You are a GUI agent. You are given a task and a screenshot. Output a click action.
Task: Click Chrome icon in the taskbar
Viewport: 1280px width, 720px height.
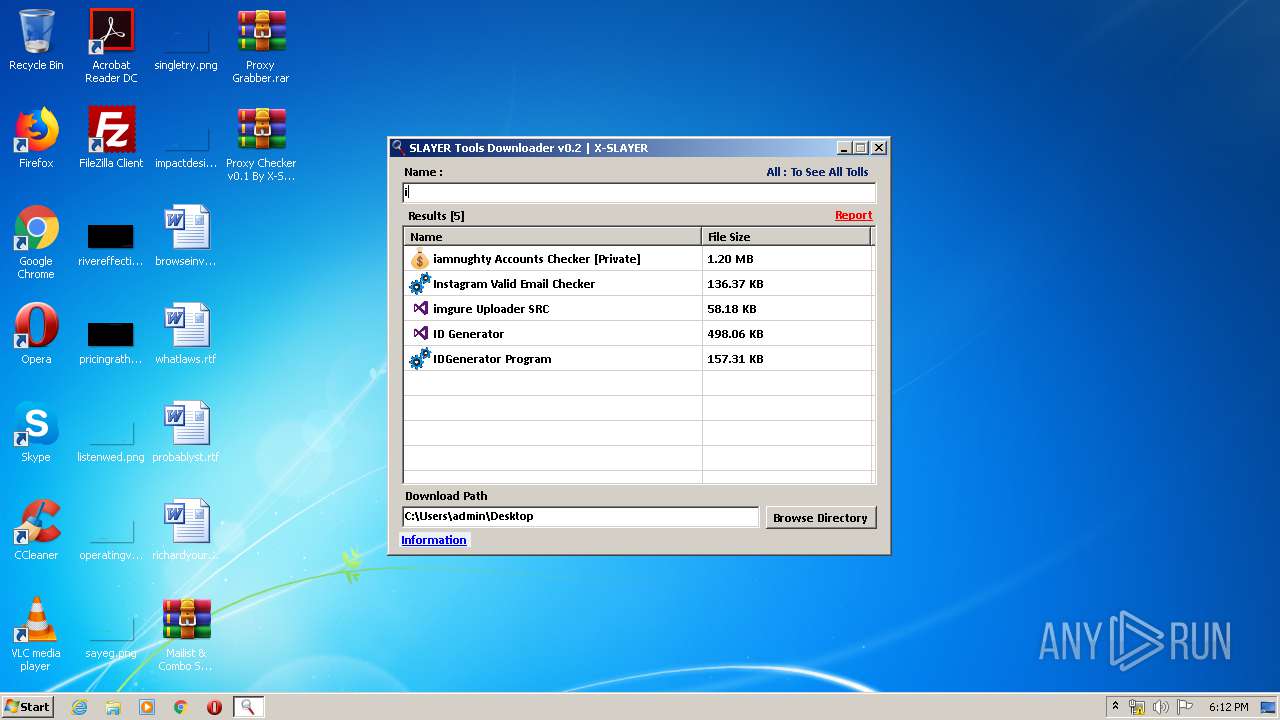pyautogui.click(x=181, y=707)
